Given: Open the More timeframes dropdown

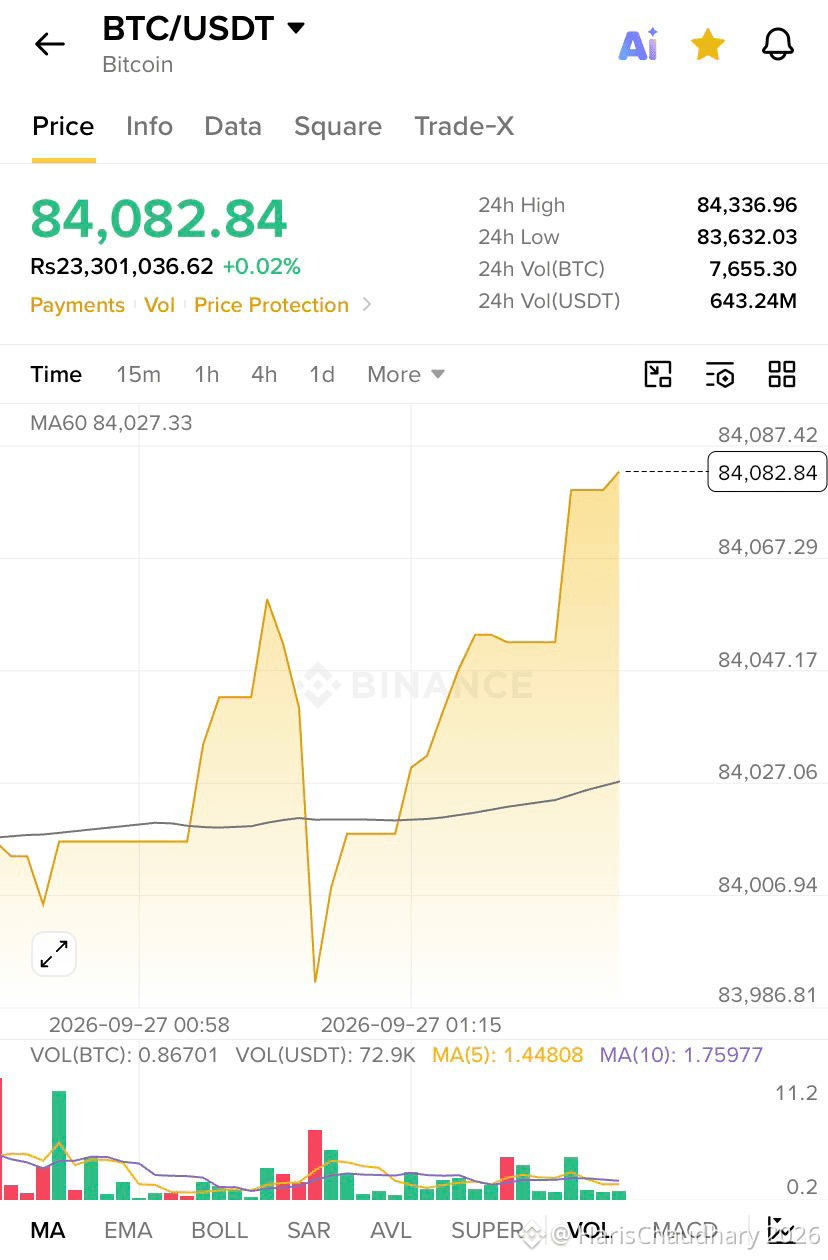Looking at the screenshot, I should (x=406, y=374).
